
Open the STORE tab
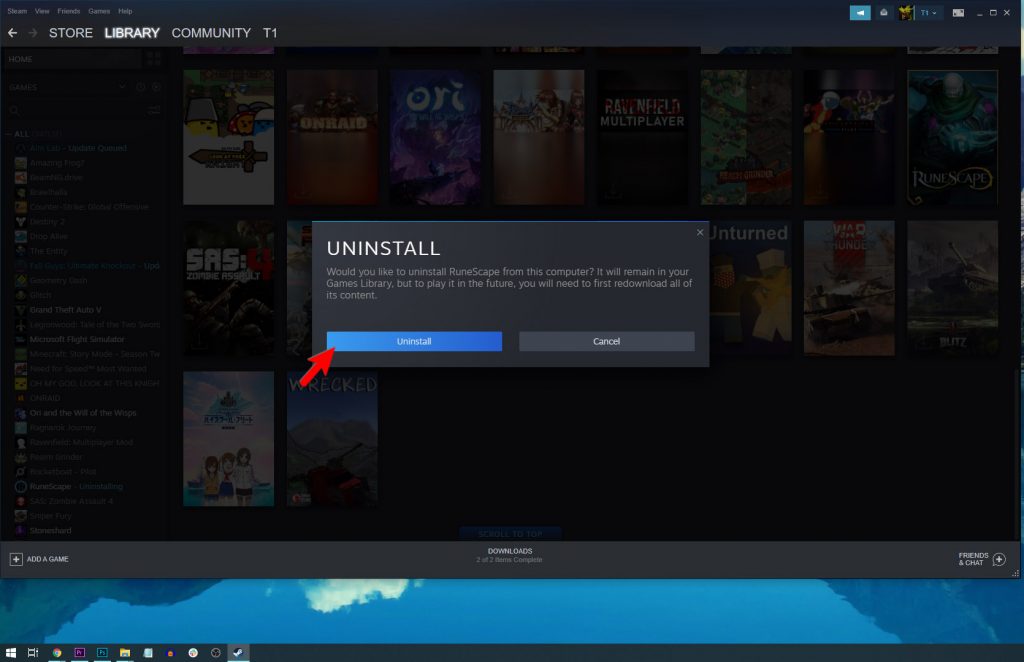point(71,33)
